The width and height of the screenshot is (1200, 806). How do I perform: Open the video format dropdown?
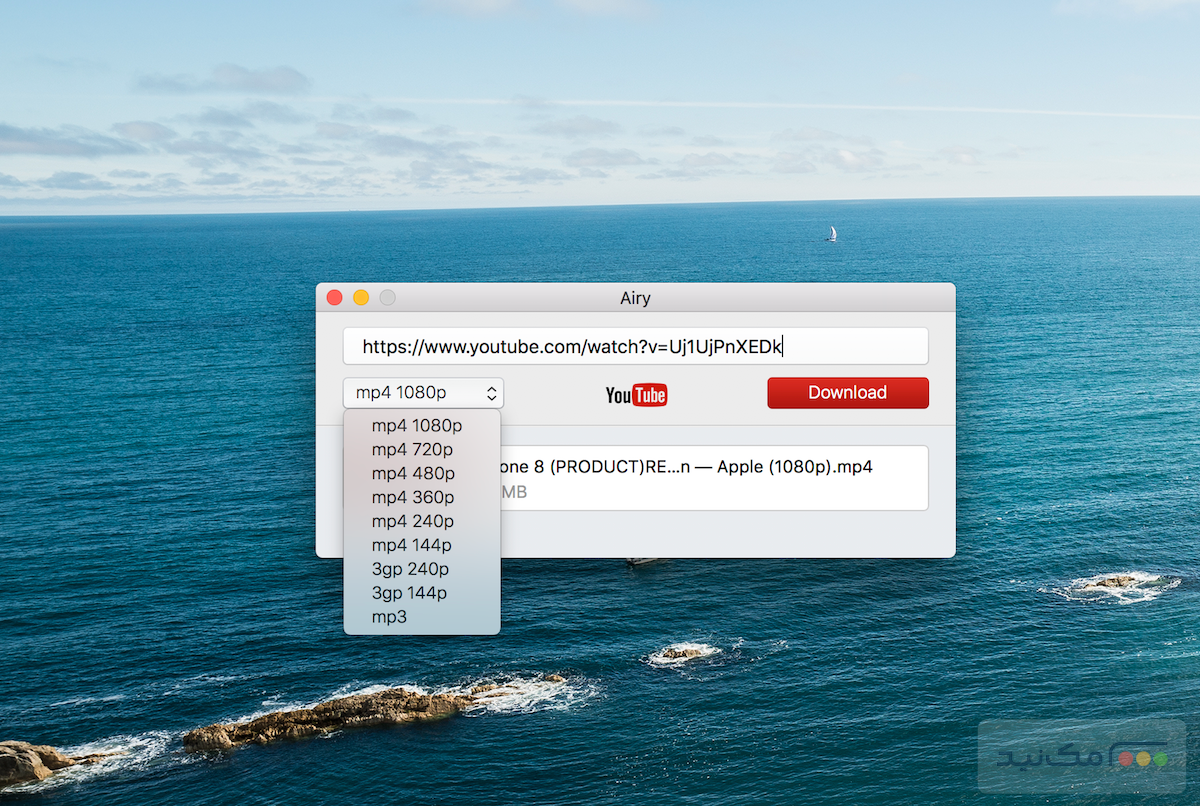click(422, 392)
